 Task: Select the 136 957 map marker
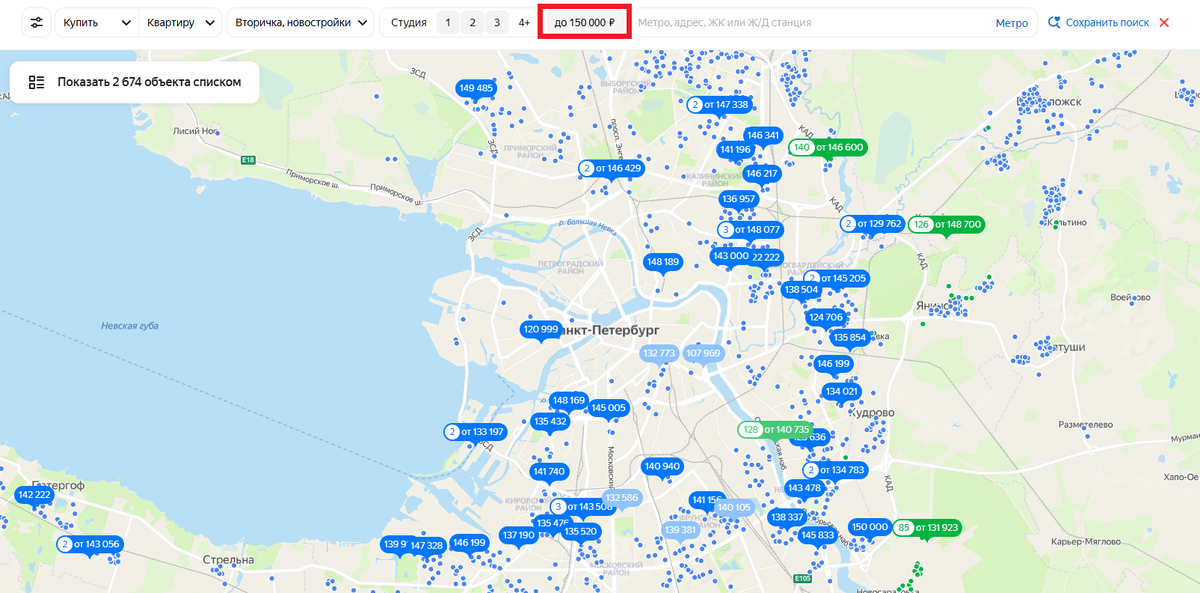click(x=739, y=199)
